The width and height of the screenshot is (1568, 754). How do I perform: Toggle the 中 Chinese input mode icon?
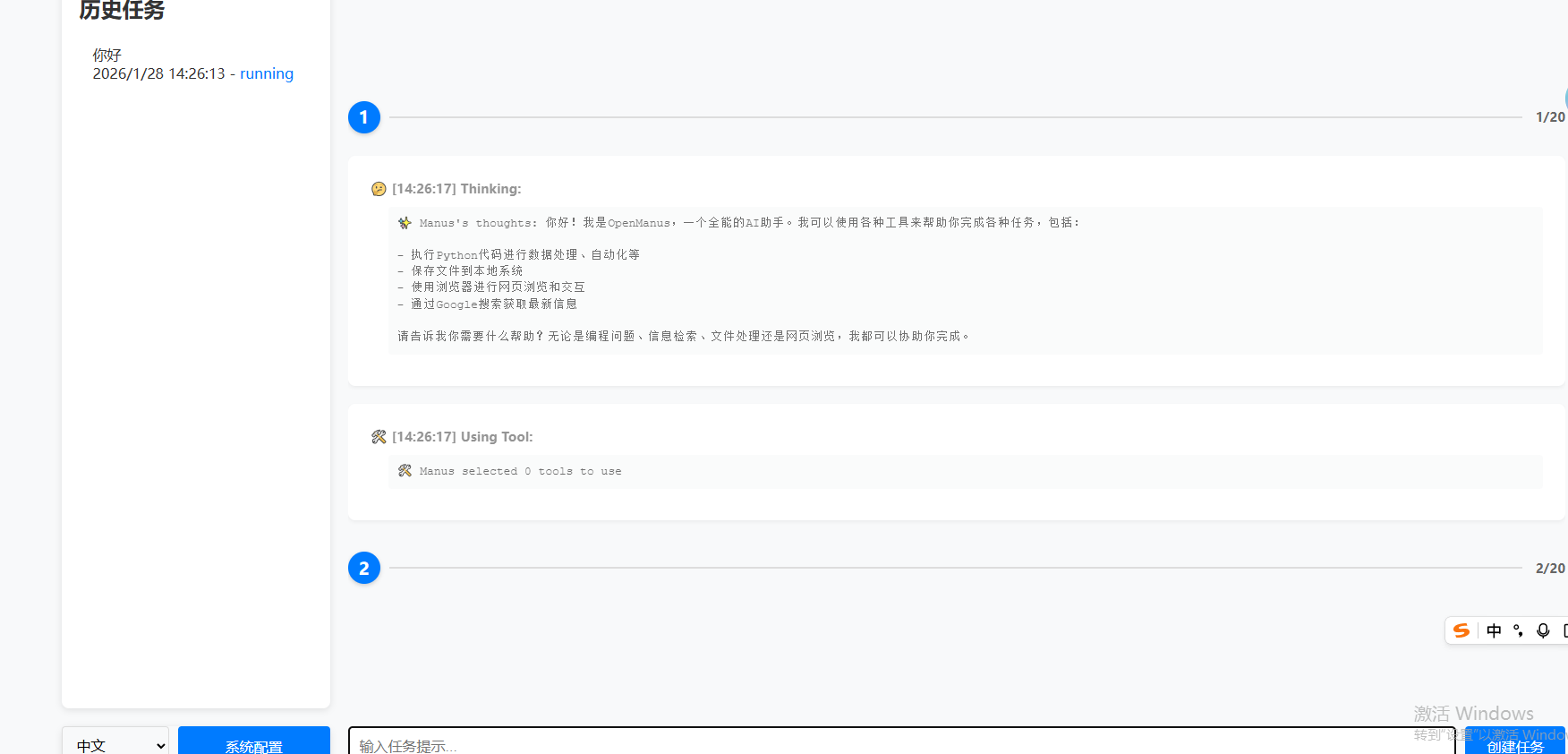click(1494, 630)
